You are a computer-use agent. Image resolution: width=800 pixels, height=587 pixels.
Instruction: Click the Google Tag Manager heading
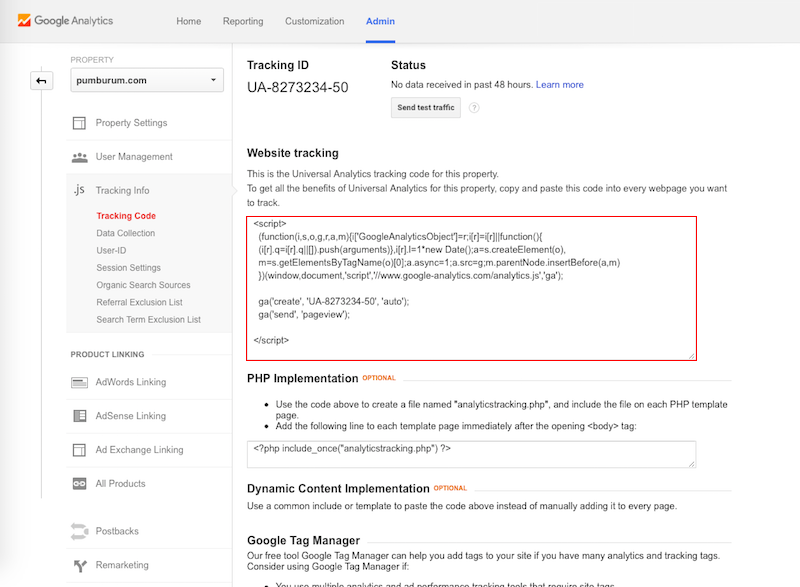point(304,541)
